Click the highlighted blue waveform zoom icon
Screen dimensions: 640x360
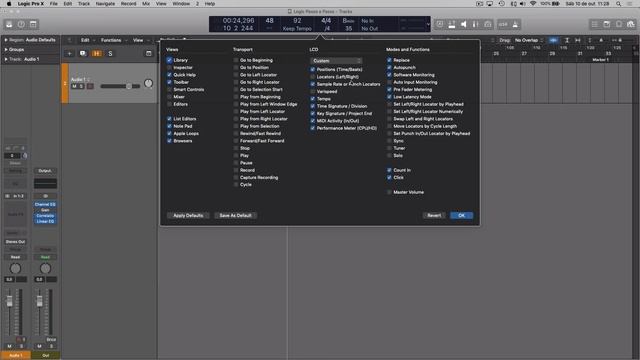553,40
